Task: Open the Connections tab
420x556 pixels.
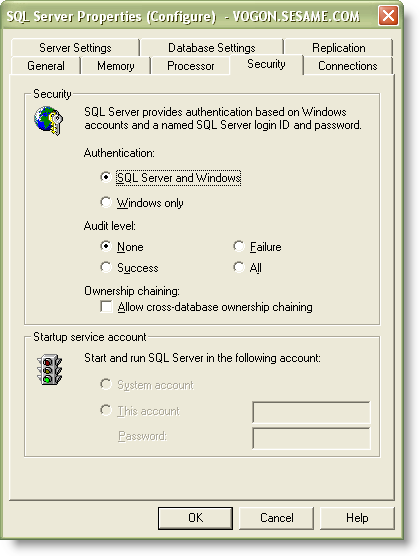Action: click(348, 66)
